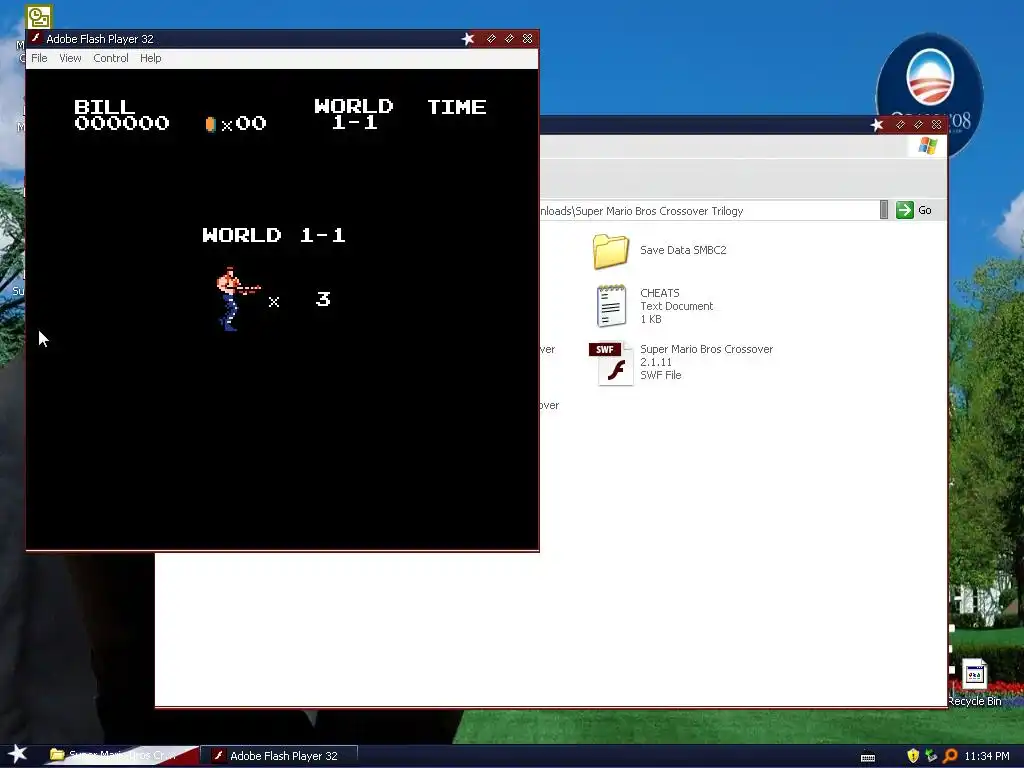Click the Go label beside the address bar
1024x768 pixels.
pyautogui.click(x=925, y=210)
